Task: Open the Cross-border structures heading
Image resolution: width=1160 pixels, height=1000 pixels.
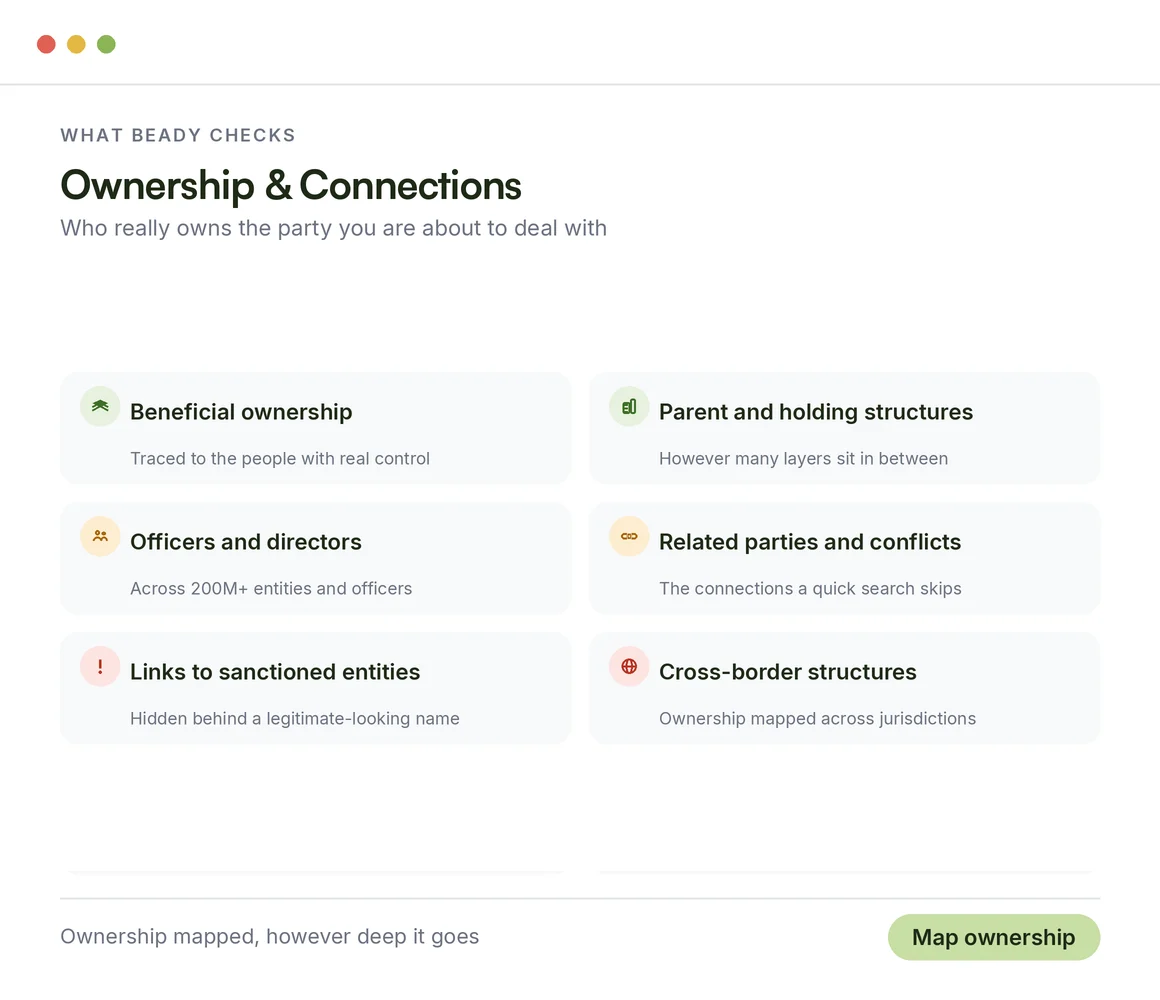Action: pos(788,672)
